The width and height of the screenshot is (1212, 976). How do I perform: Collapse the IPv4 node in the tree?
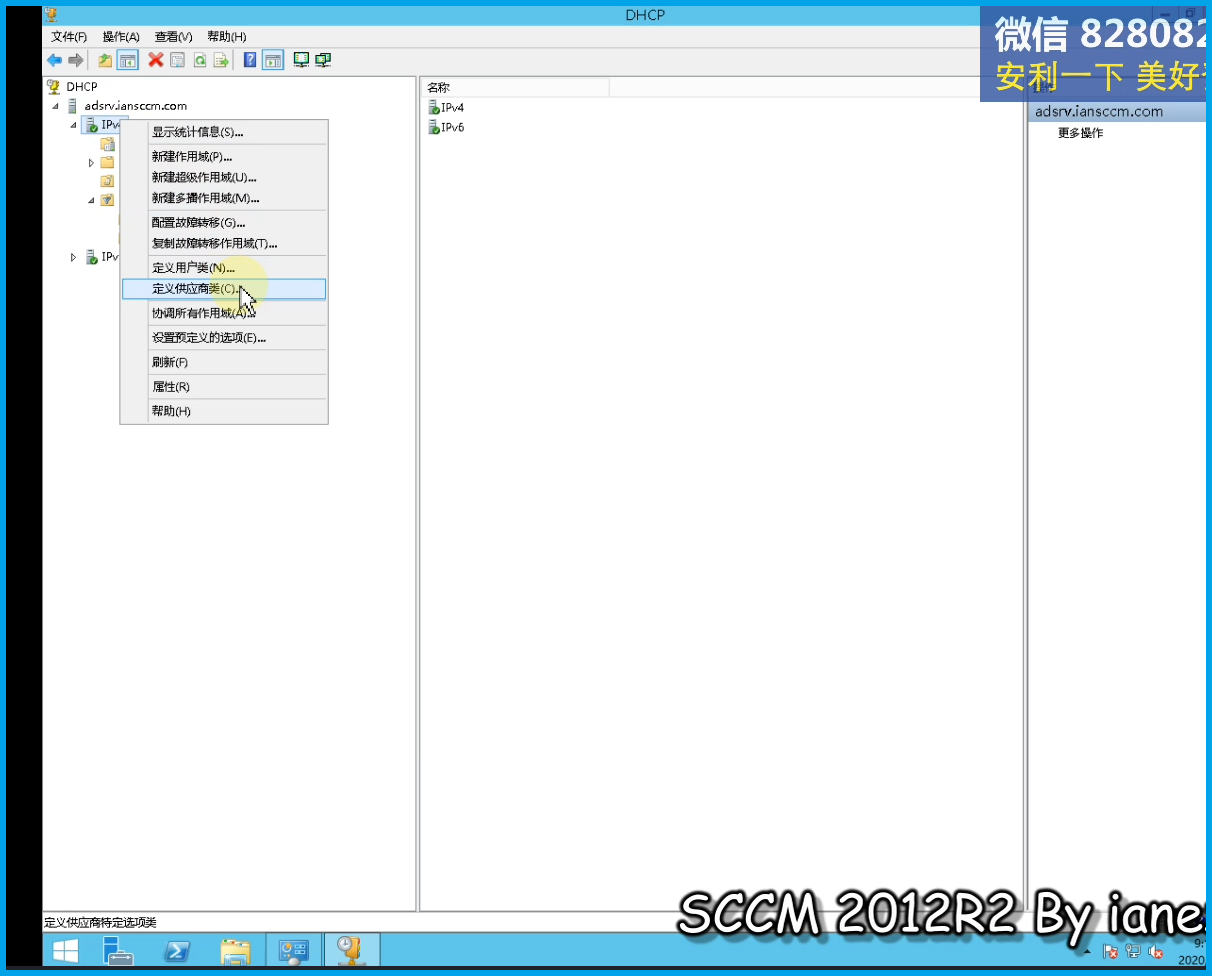73,126
